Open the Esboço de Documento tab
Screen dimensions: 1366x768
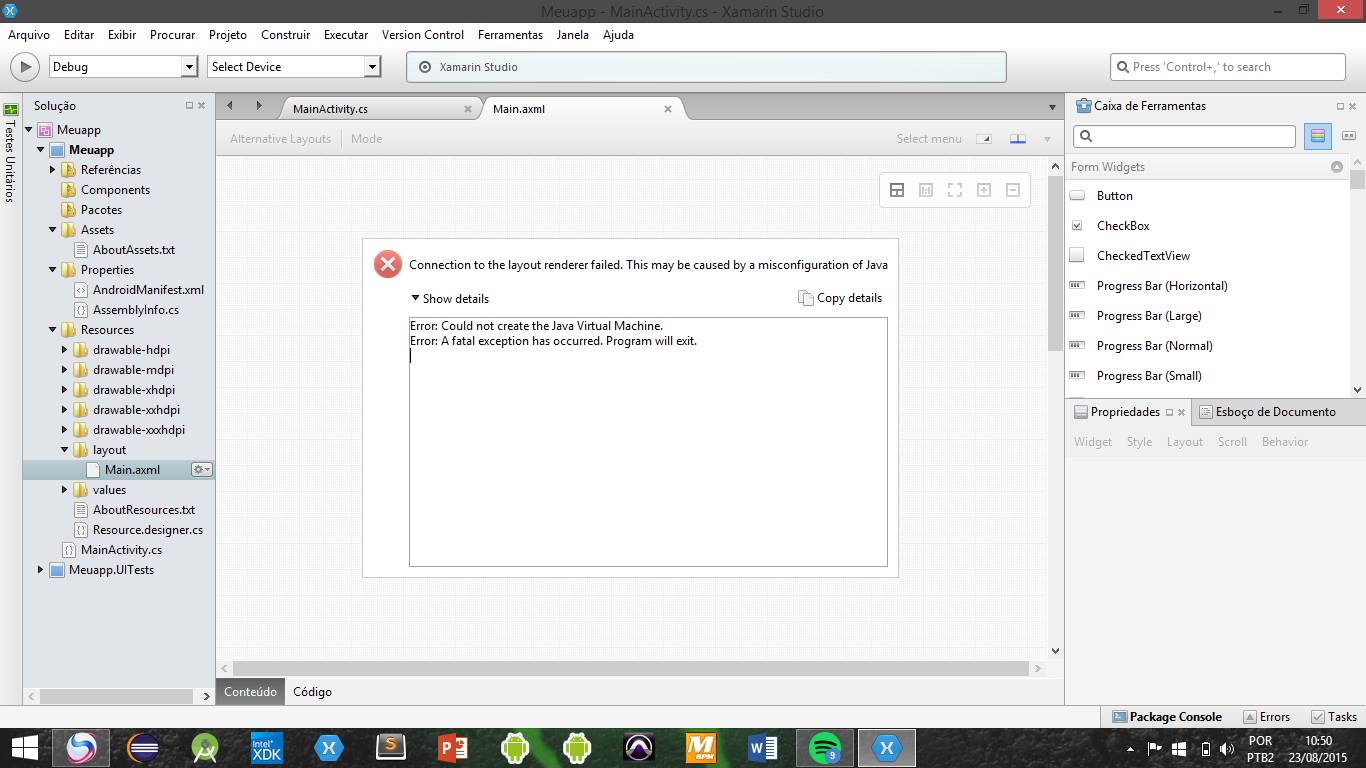click(1266, 412)
